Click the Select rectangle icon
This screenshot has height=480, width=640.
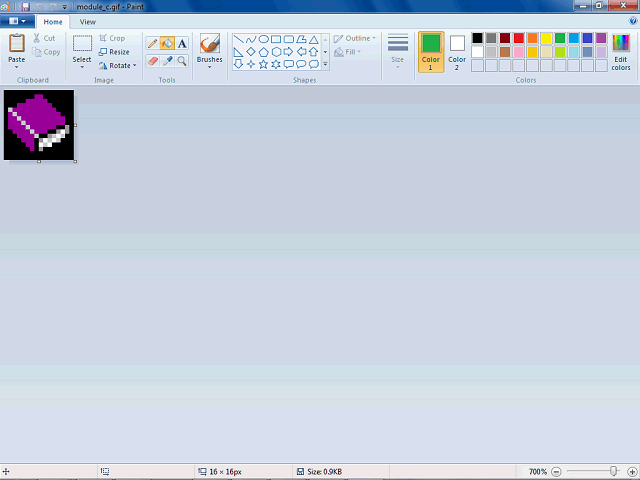click(x=82, y=44)
